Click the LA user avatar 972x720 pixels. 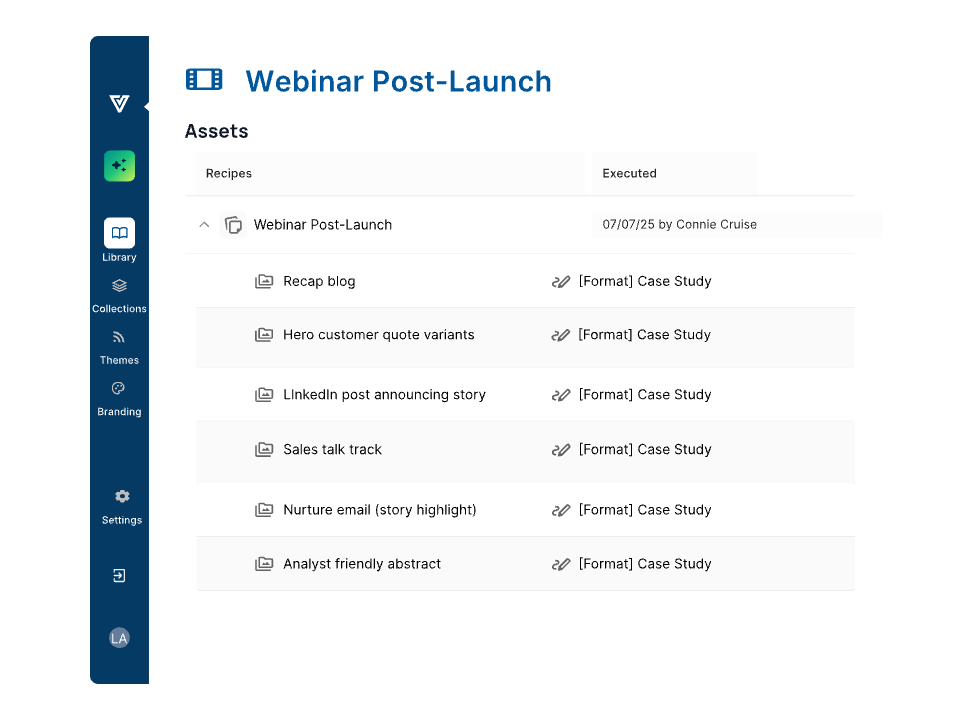tap(119, 638)
